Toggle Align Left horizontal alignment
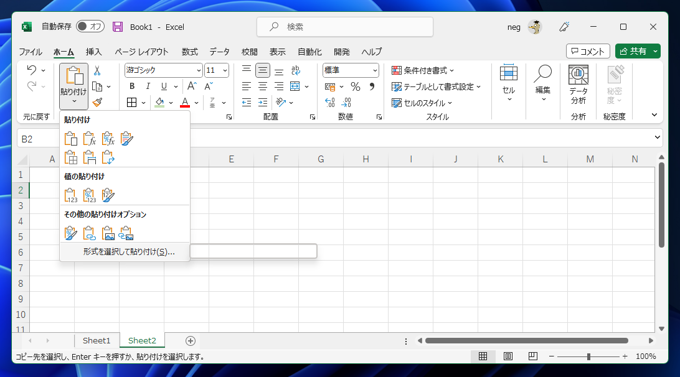 pos(246,86)
